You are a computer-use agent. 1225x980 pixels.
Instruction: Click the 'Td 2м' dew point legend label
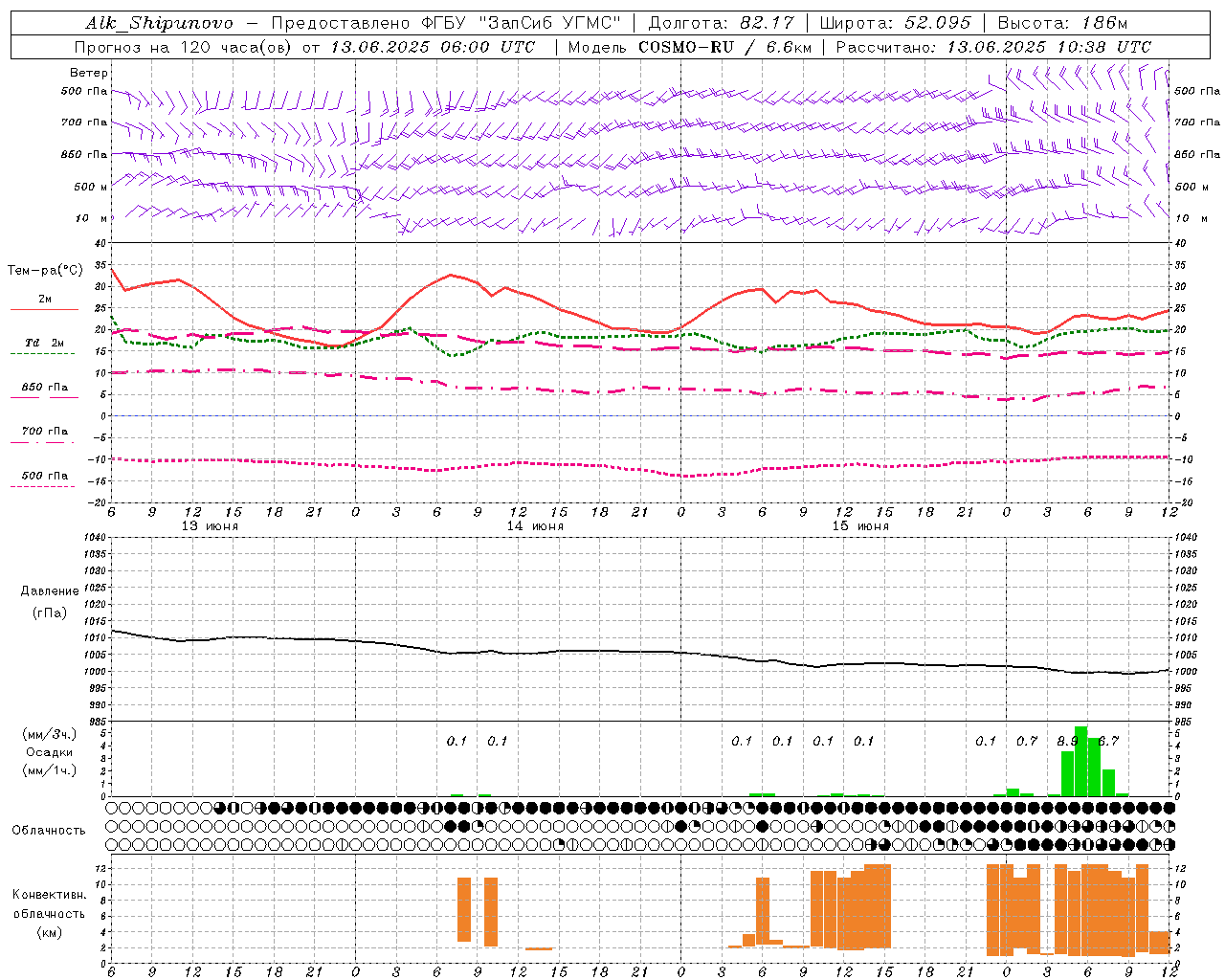click(44, 343)
